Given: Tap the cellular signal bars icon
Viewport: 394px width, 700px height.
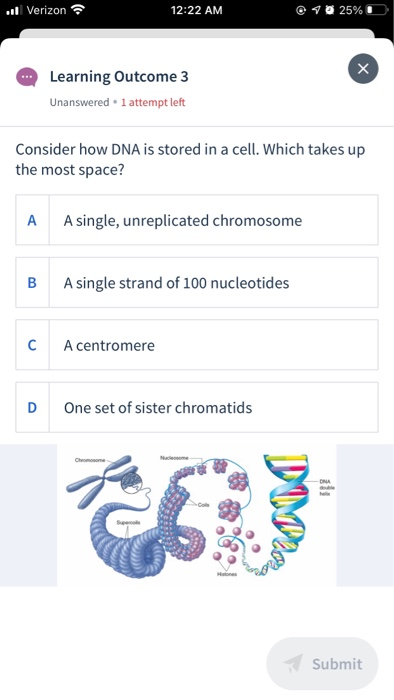Looking at the screenshot, I should pos(15,10).
